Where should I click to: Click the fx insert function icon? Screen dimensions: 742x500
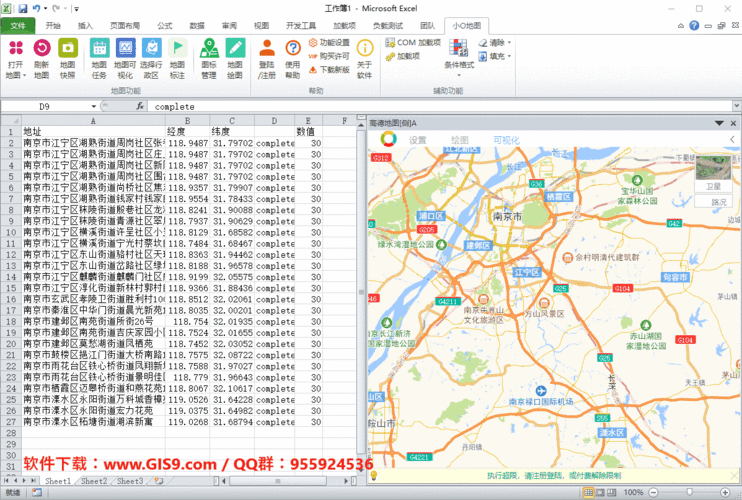point(140,106)
